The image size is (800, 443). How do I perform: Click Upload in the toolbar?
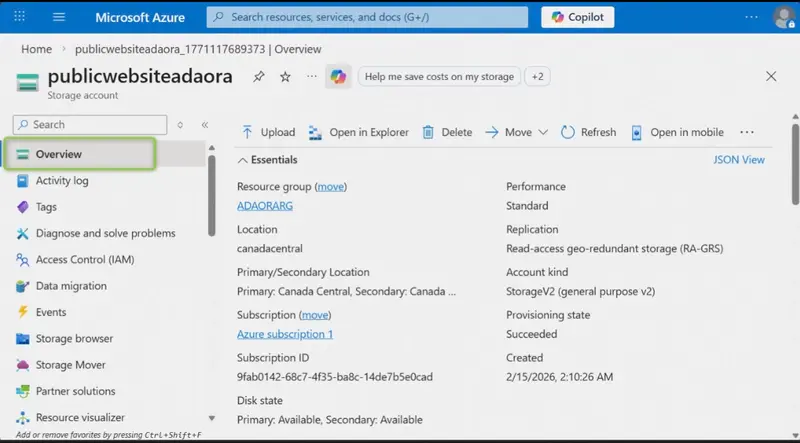click(x=268, y=132)
